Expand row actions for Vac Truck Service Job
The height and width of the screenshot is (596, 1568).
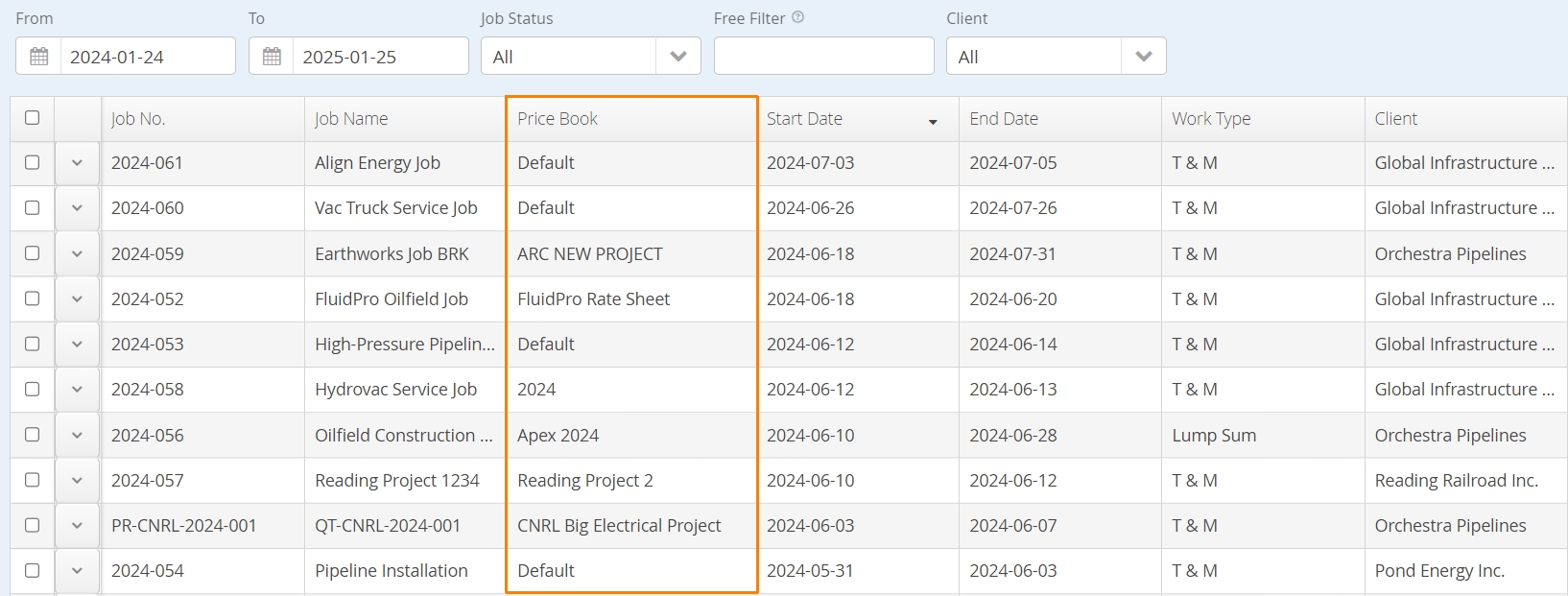point(77,208)
